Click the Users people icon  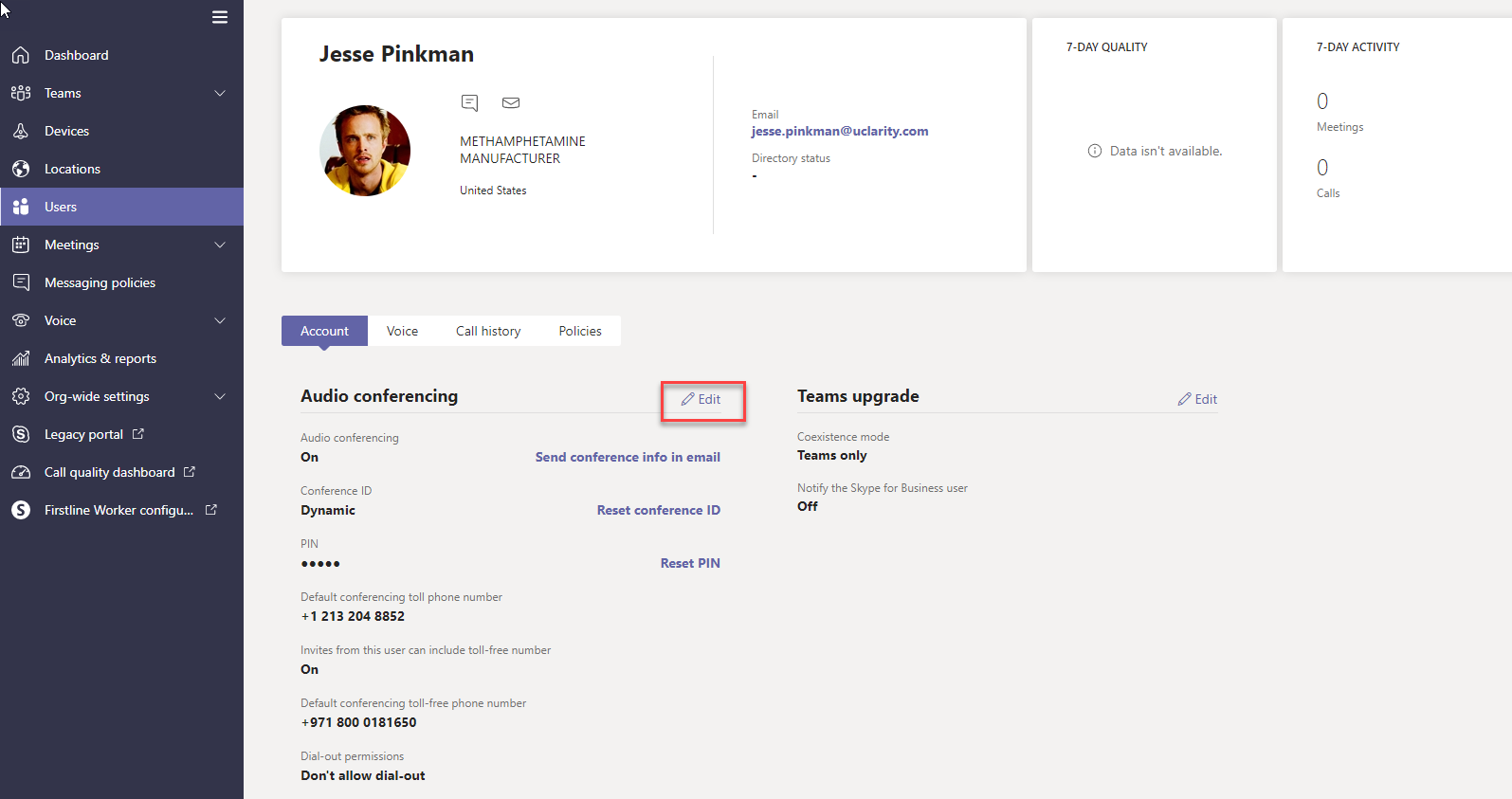pos(21,207)
